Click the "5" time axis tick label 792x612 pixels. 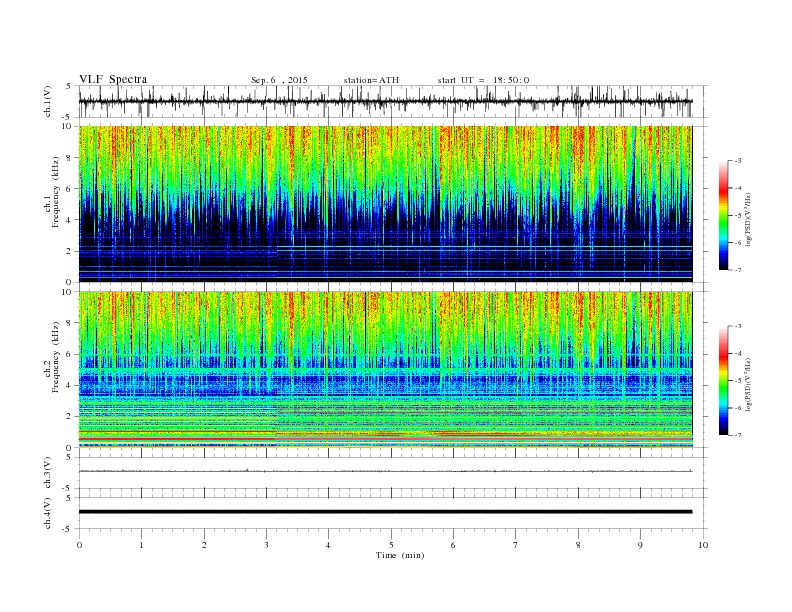[391, 545]
